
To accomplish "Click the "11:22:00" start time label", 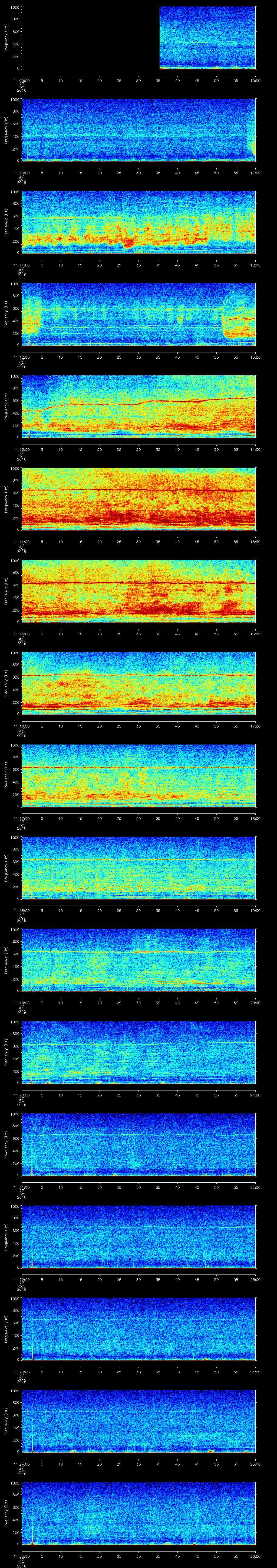I will (x=22, y=1279).
